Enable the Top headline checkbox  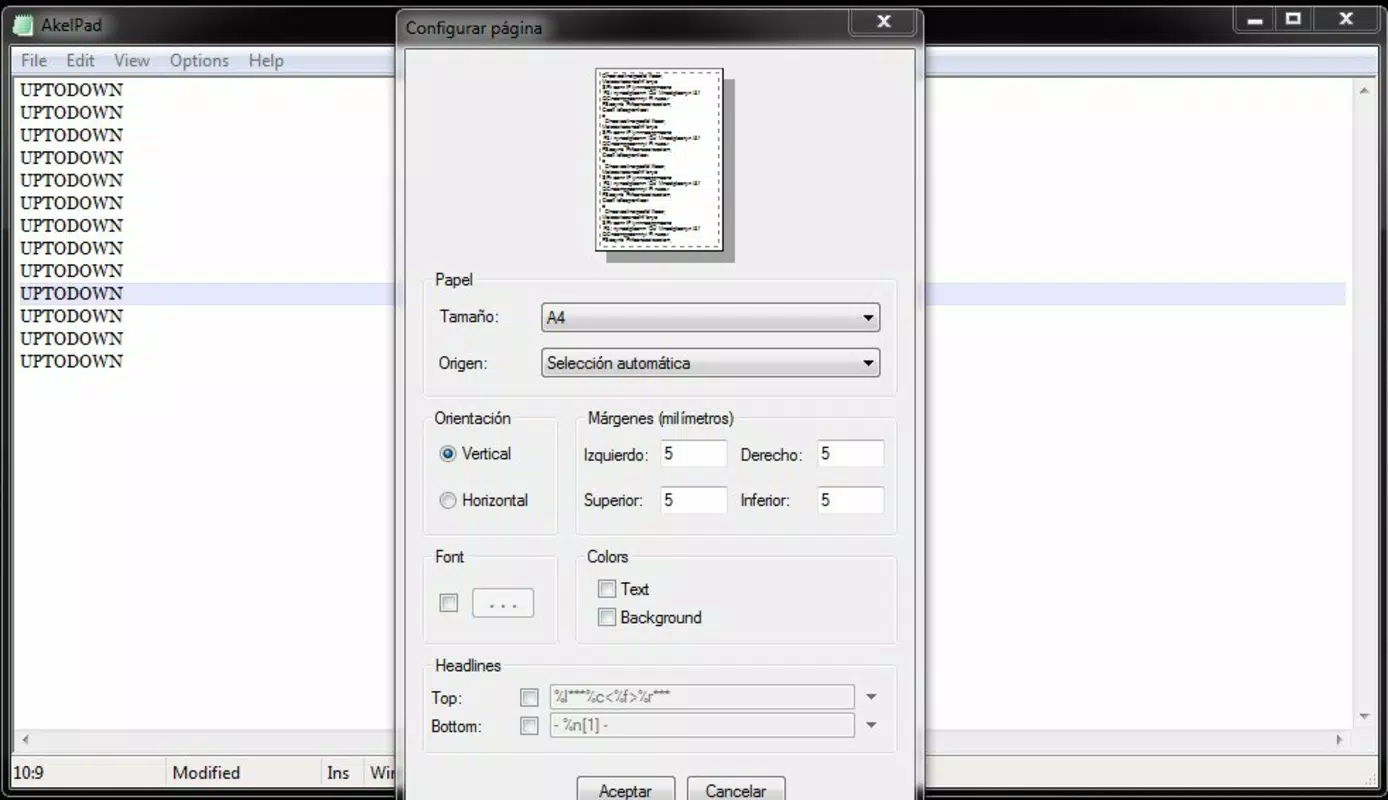[529, 697]
